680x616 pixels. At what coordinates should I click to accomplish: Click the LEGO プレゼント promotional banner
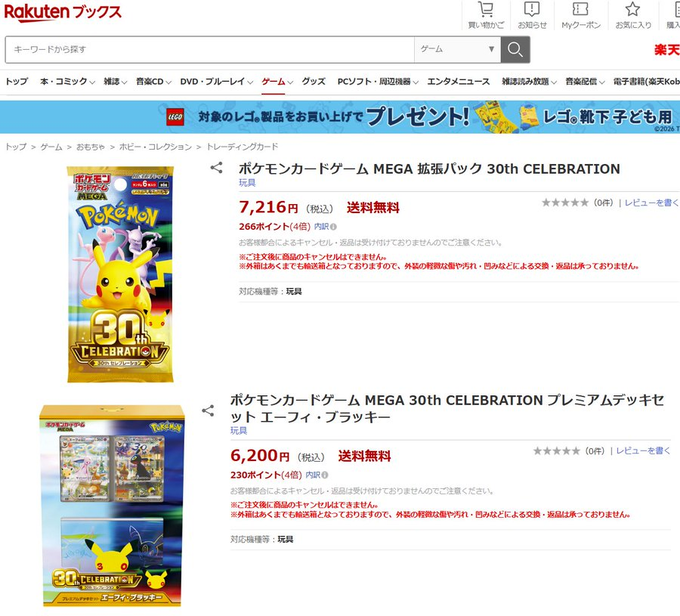(340, 117)
